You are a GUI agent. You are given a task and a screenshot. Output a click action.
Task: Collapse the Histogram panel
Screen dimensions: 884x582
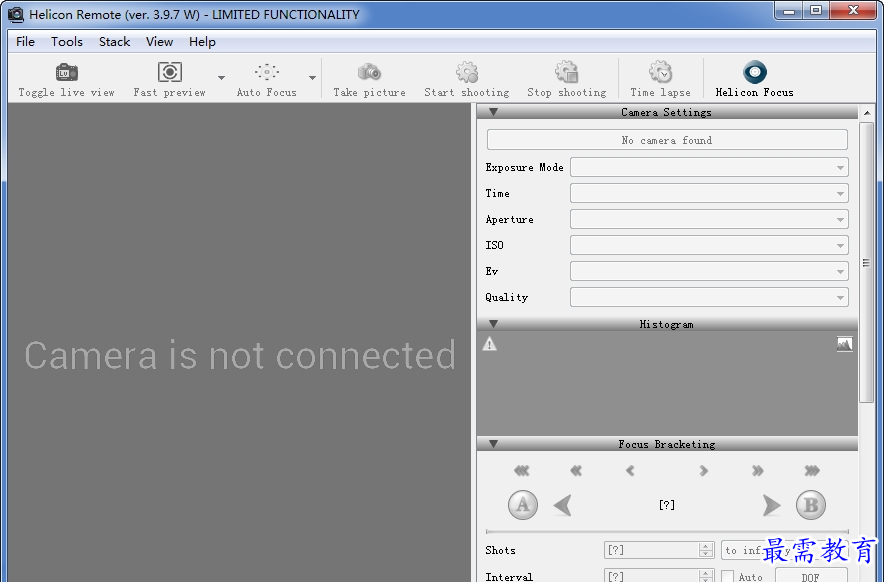coord(493,324)
